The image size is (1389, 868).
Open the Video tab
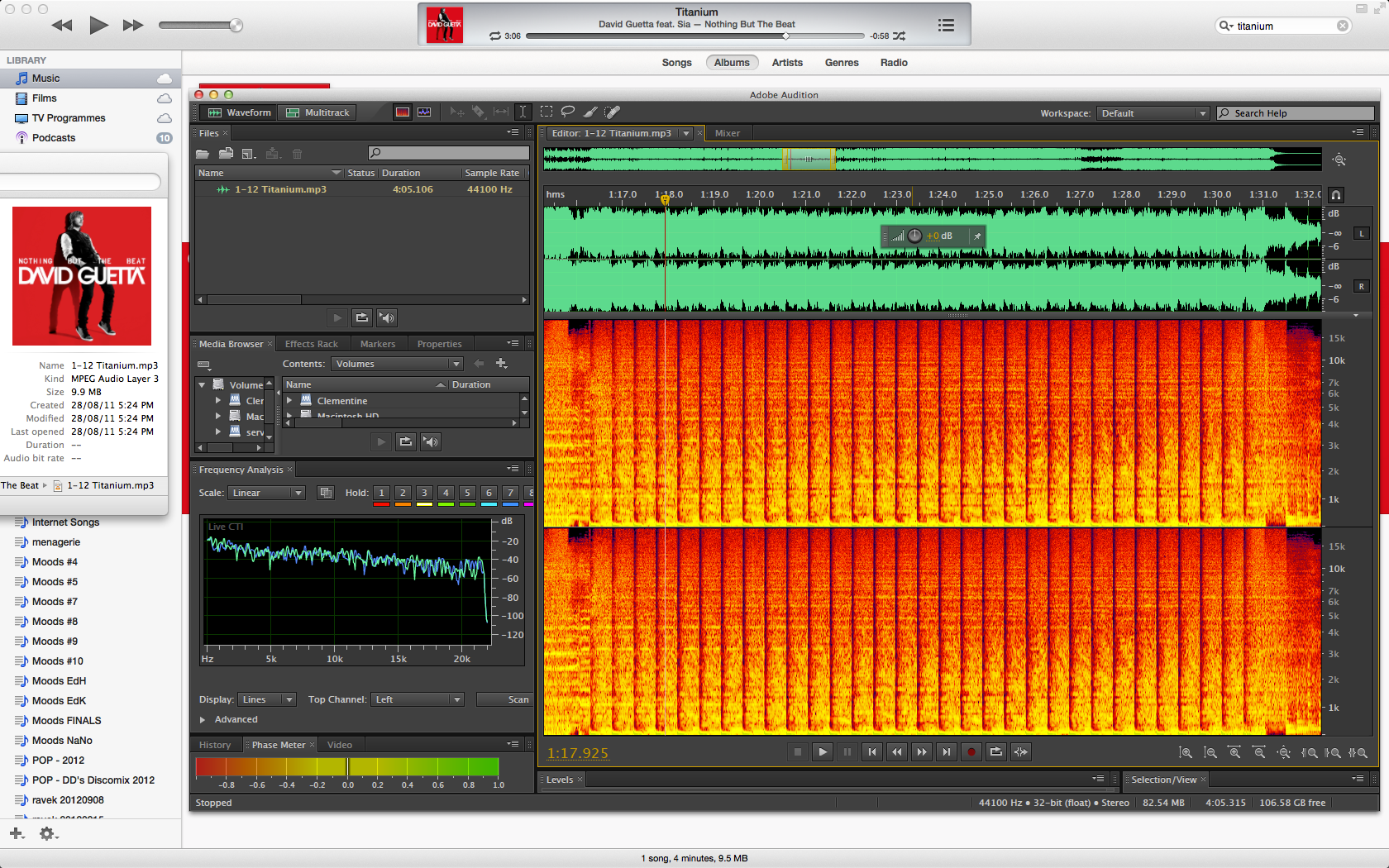tap(340, 745)
